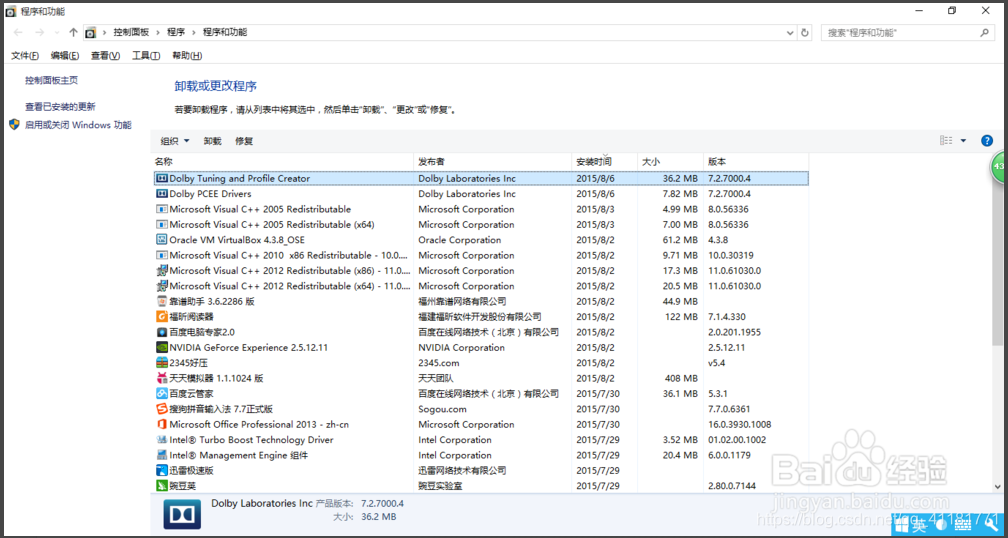The height and width of the screenshot is (538, 1008).
Task: Go up one level with up arrow
Action: coord(73,32)
